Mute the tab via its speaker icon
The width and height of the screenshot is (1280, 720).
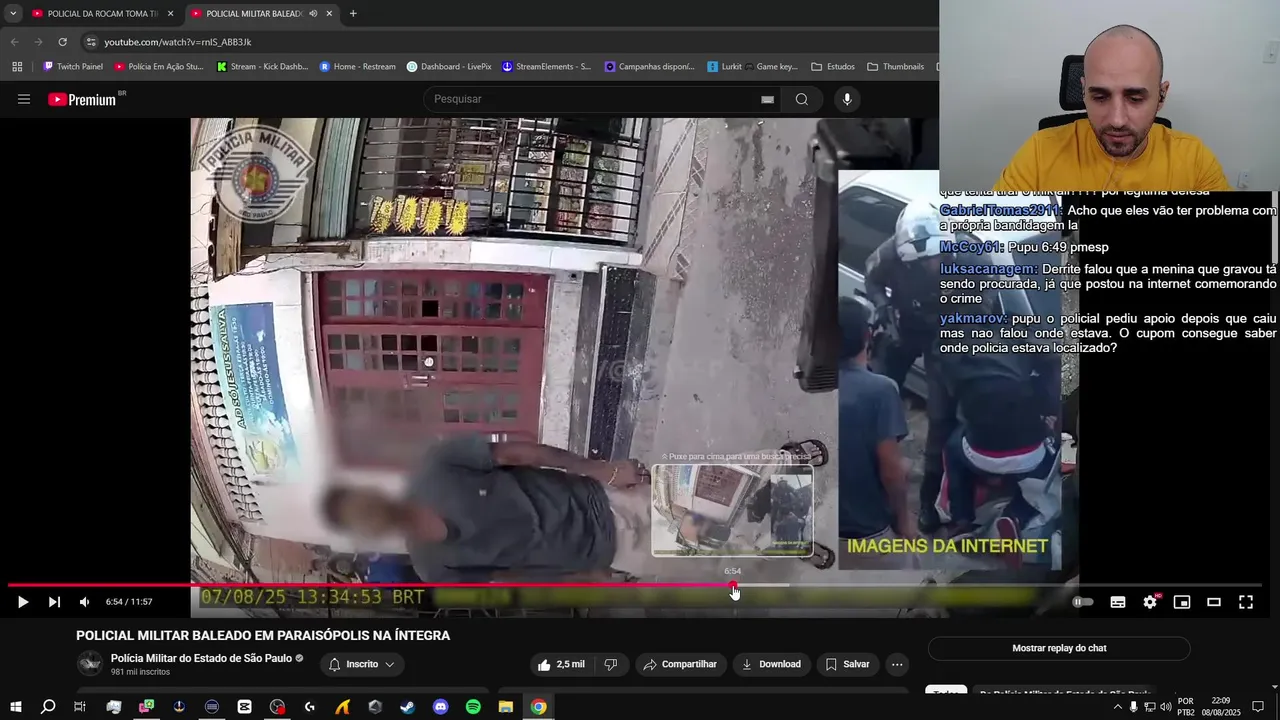(x=313, y=13)
